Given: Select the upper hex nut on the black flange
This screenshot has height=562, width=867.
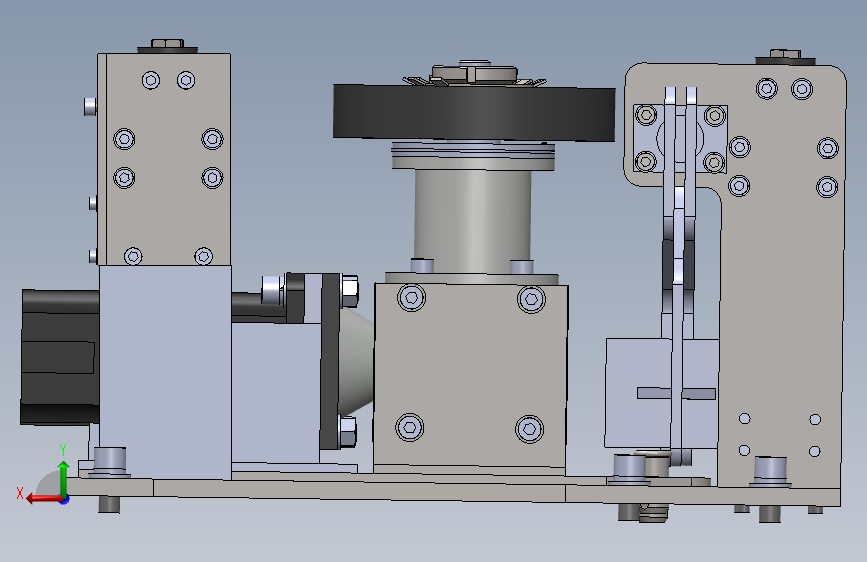Looking at the screenshot, I should (x=349, y=290).
